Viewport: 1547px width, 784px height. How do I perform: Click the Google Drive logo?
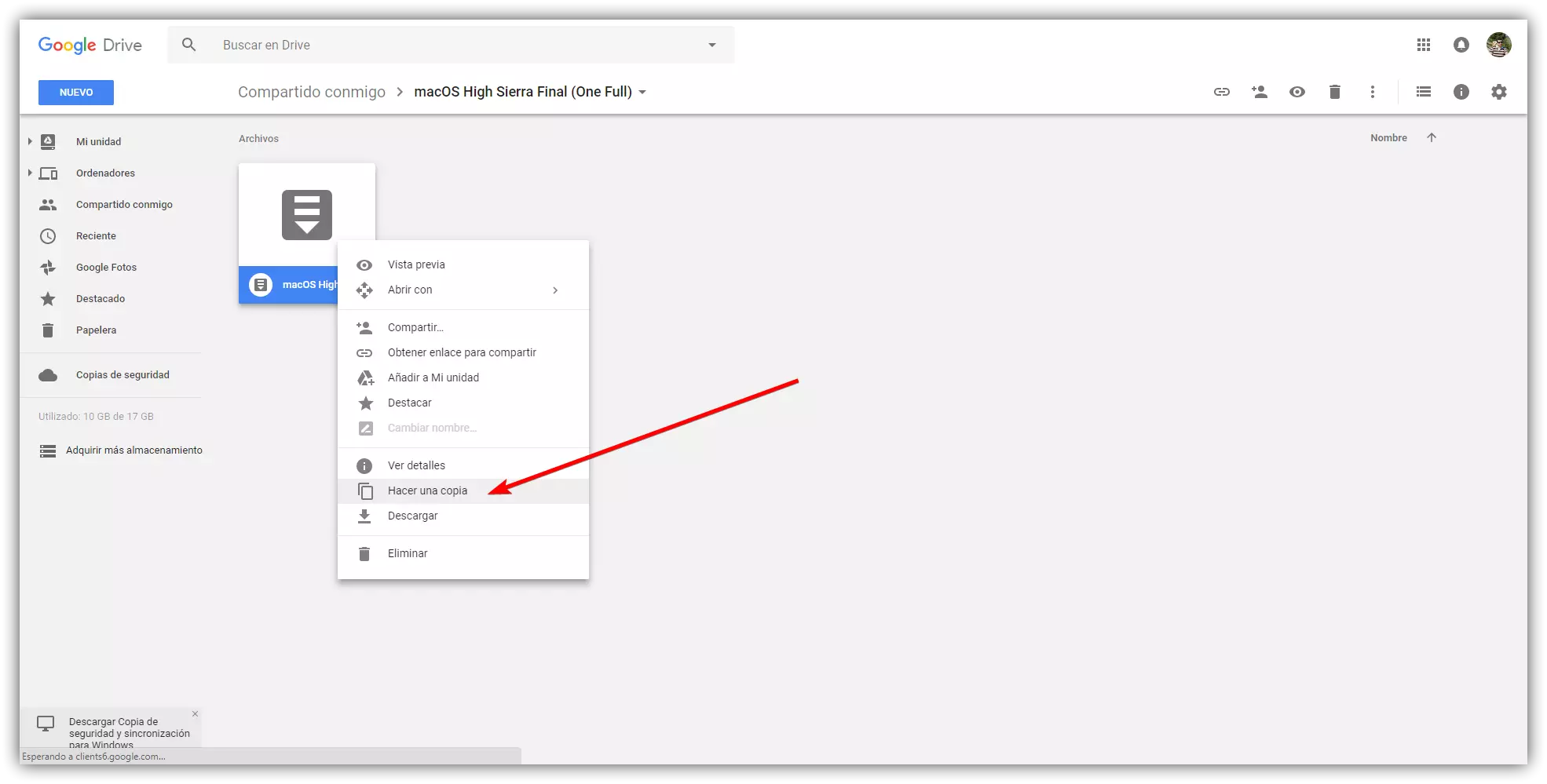coord(90,45)
